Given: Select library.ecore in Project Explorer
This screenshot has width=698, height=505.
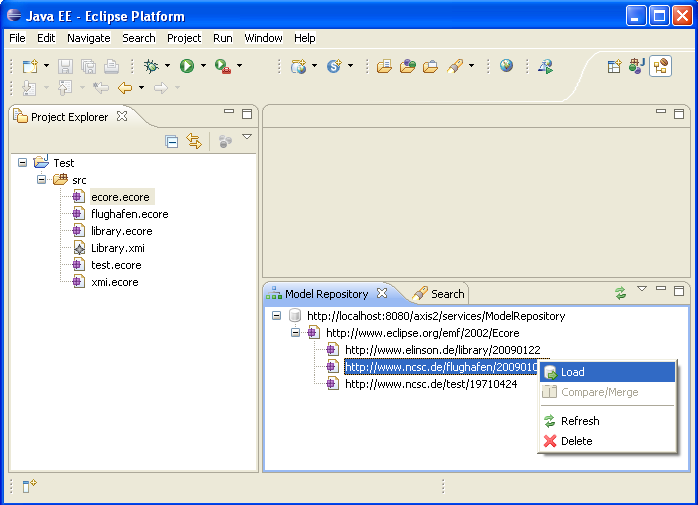Looking at the screenshot, I should point(122,231).
